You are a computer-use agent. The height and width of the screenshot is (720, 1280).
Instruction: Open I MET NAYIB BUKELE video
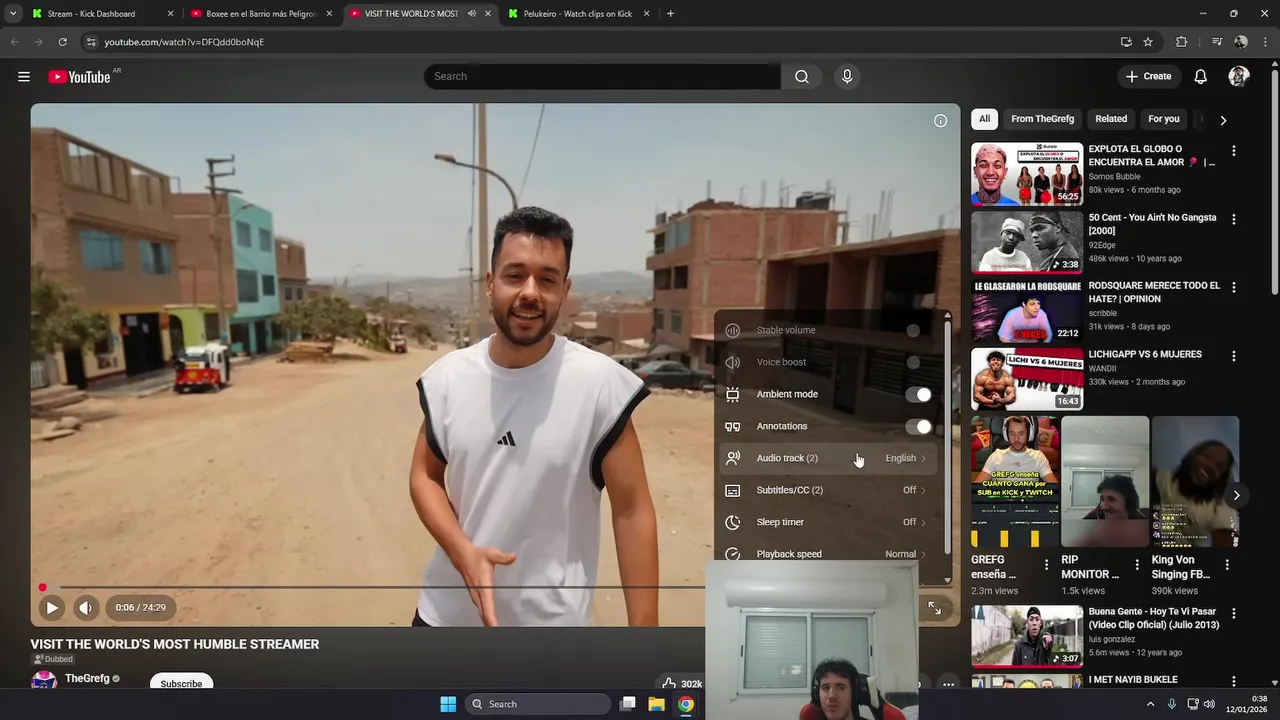click(x=1132, y=680)
